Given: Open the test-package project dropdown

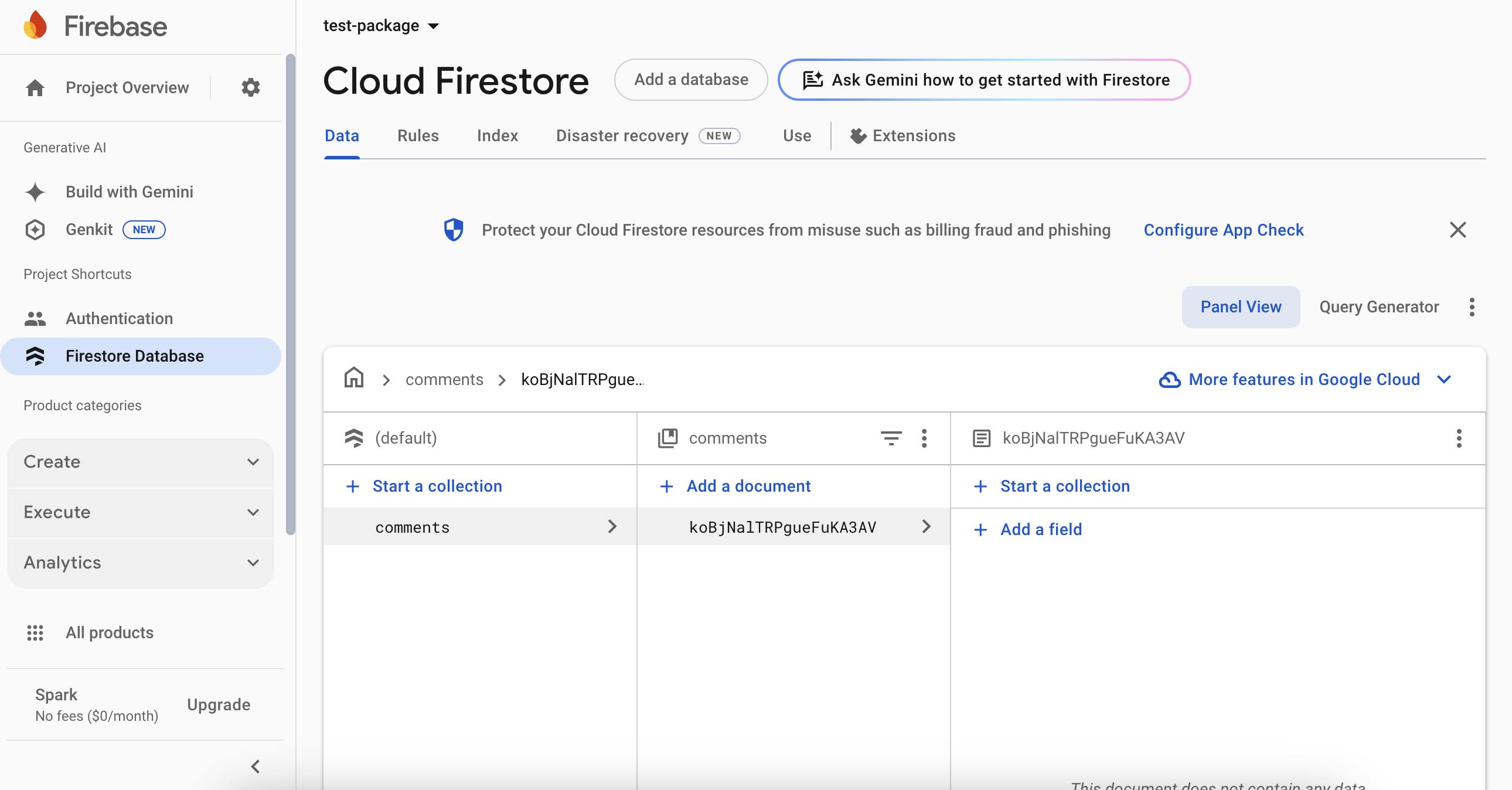Looking at the screenshot, I should pos(382,25).
